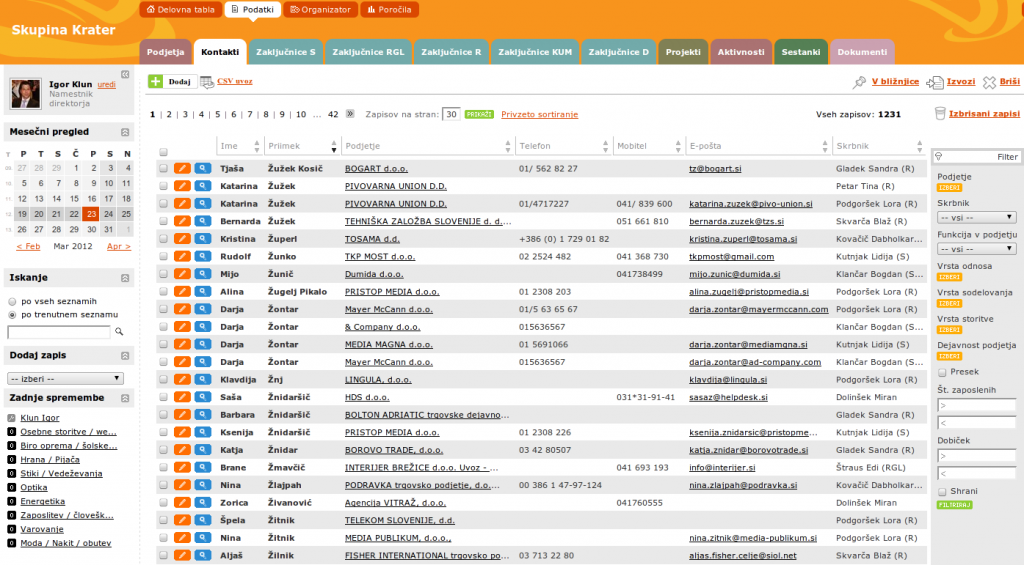Open Poročila from top menu
This screenshot has height=565, width=1024.
(x=390, y=10)
